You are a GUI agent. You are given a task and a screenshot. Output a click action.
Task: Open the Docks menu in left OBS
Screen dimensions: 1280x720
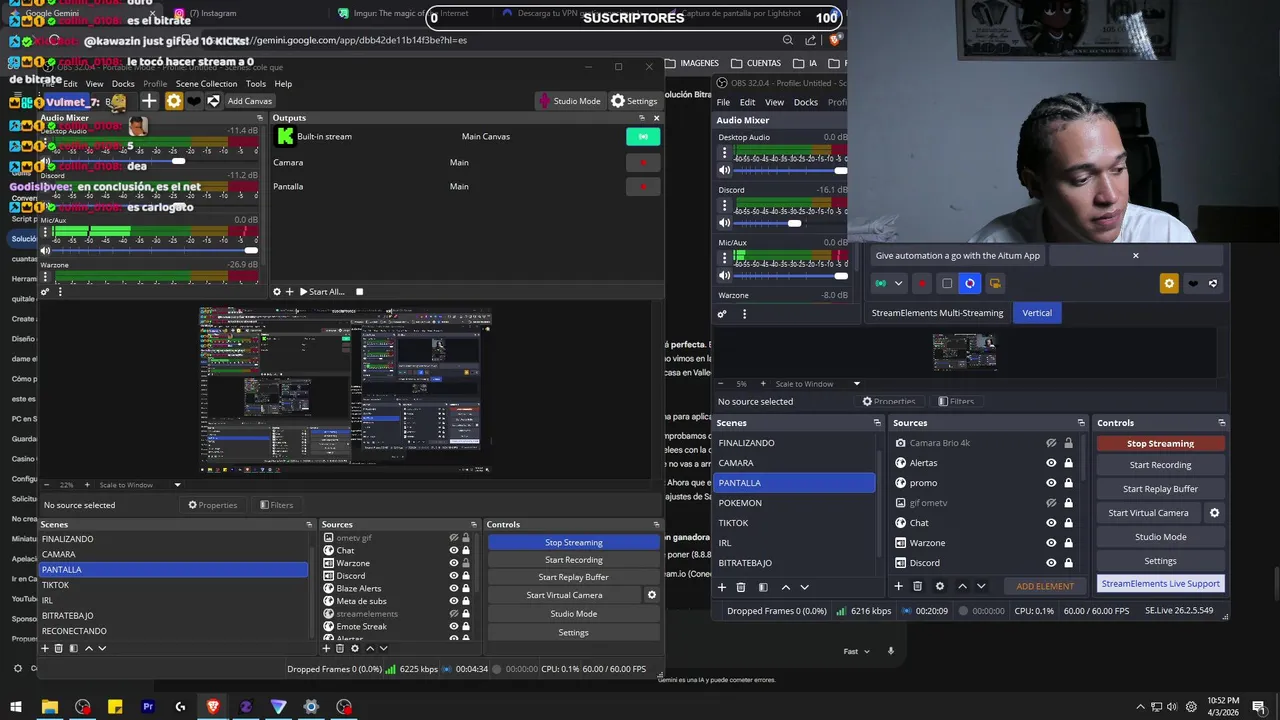pyautogui.click(x=123, y=84)
